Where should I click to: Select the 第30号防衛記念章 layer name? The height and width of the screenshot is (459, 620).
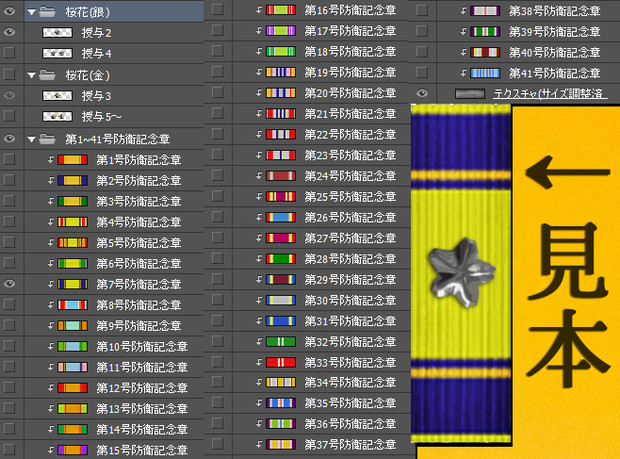click(350, 300)
